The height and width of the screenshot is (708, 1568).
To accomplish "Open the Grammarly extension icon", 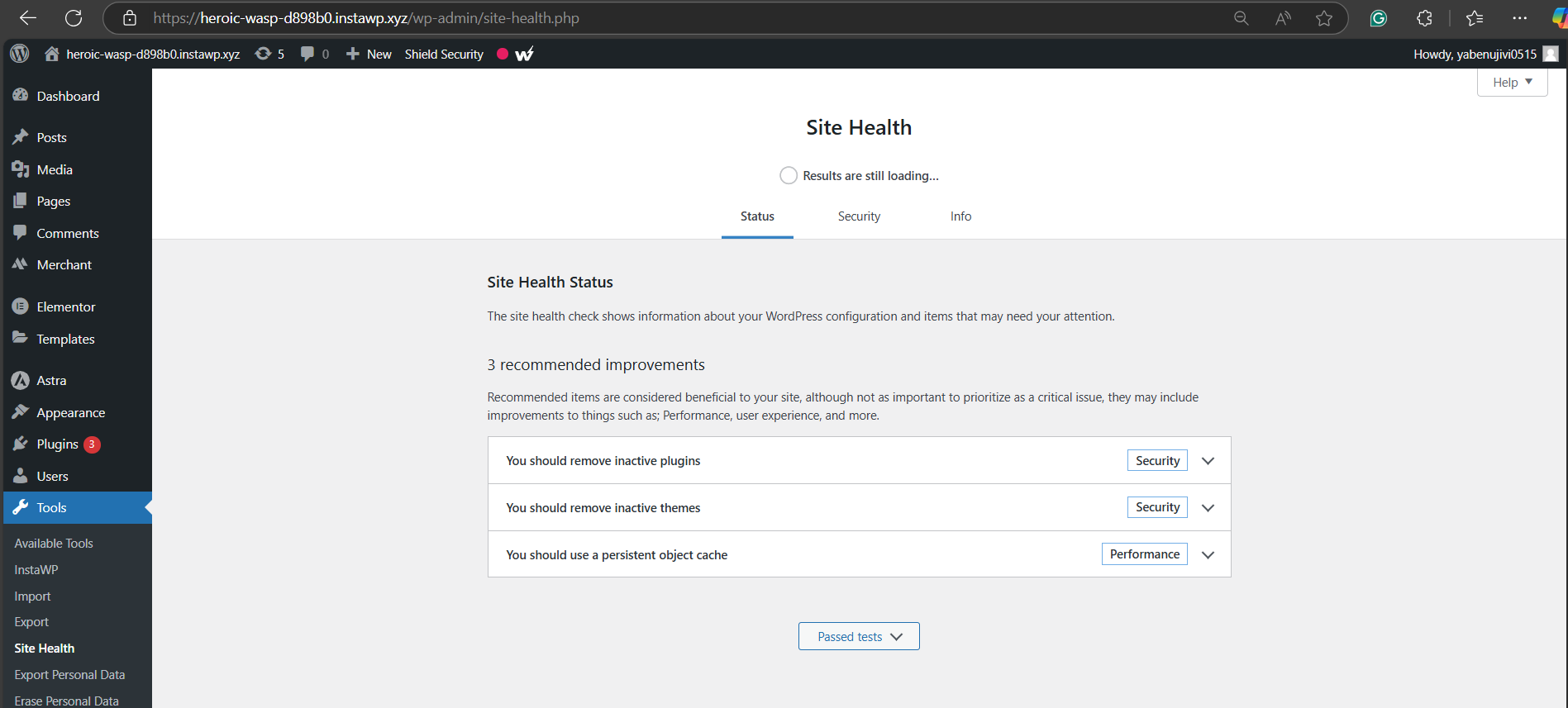I will (1378, 17).
